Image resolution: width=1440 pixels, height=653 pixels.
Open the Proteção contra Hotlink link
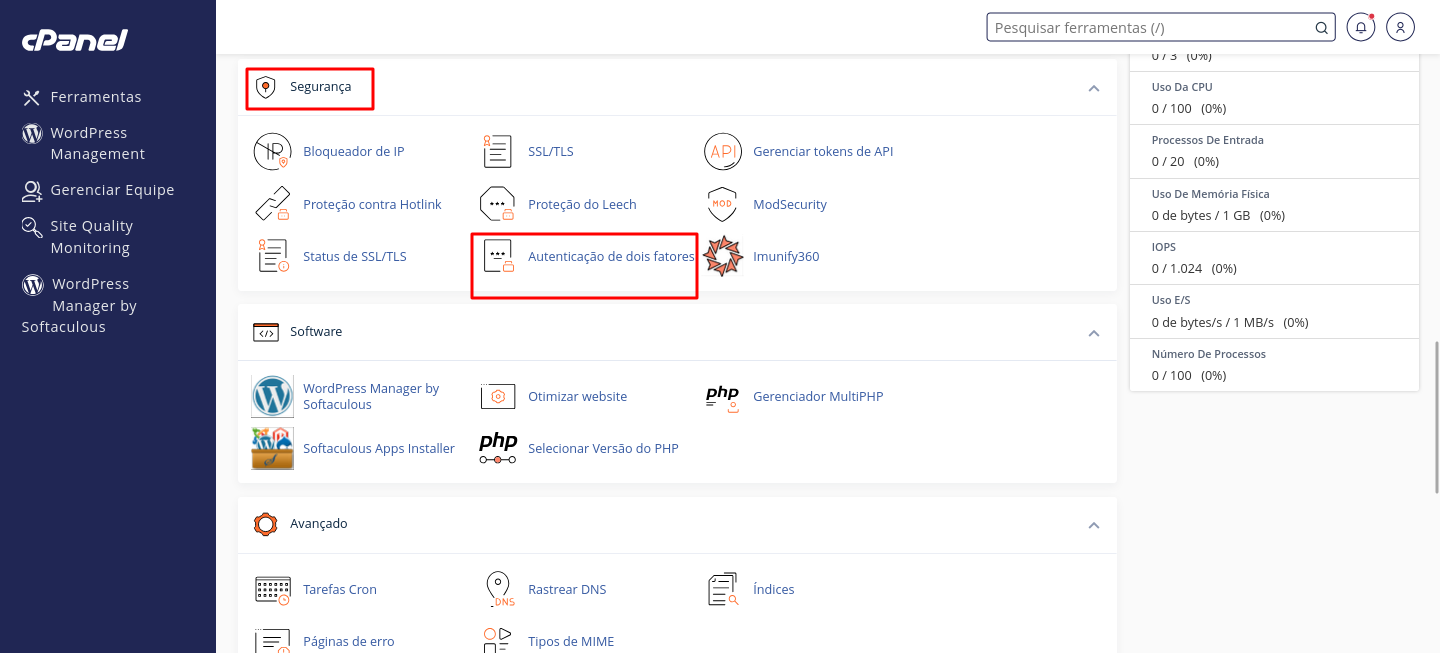pos(372,205)
